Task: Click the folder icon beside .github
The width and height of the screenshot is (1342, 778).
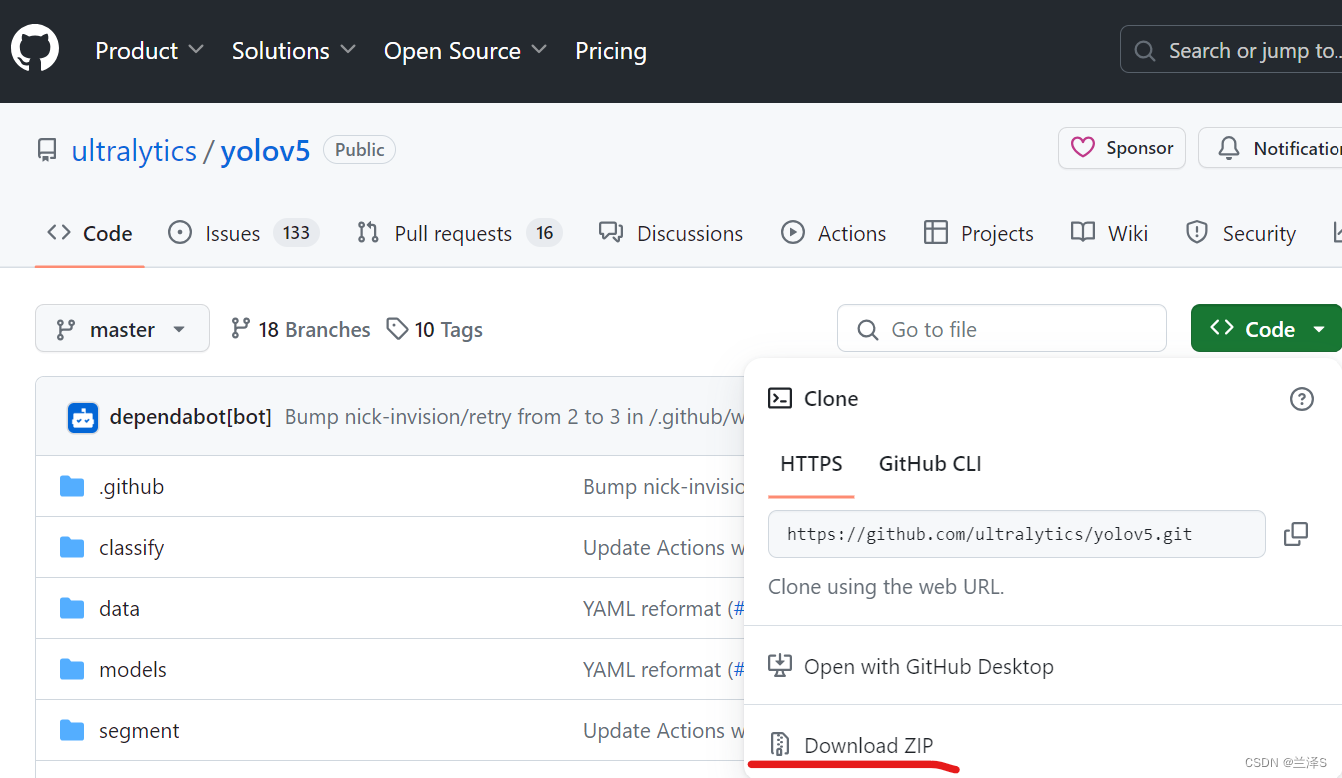Action: (x=72, y=487)
